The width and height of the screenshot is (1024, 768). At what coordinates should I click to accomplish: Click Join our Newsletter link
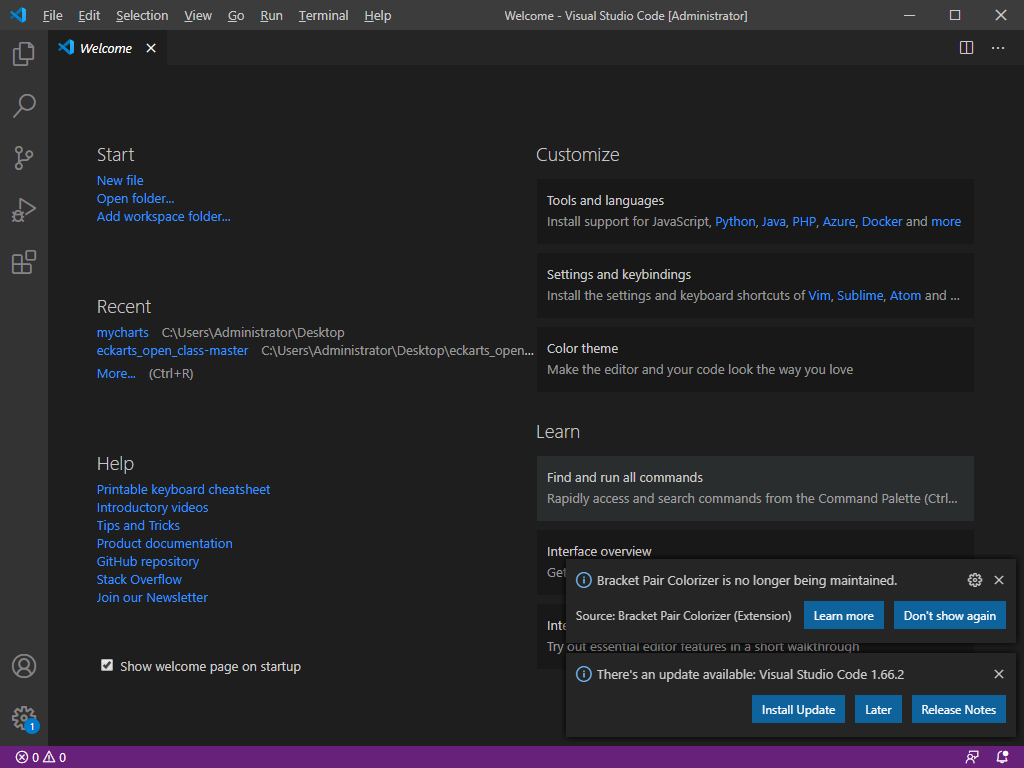(152, 598)
